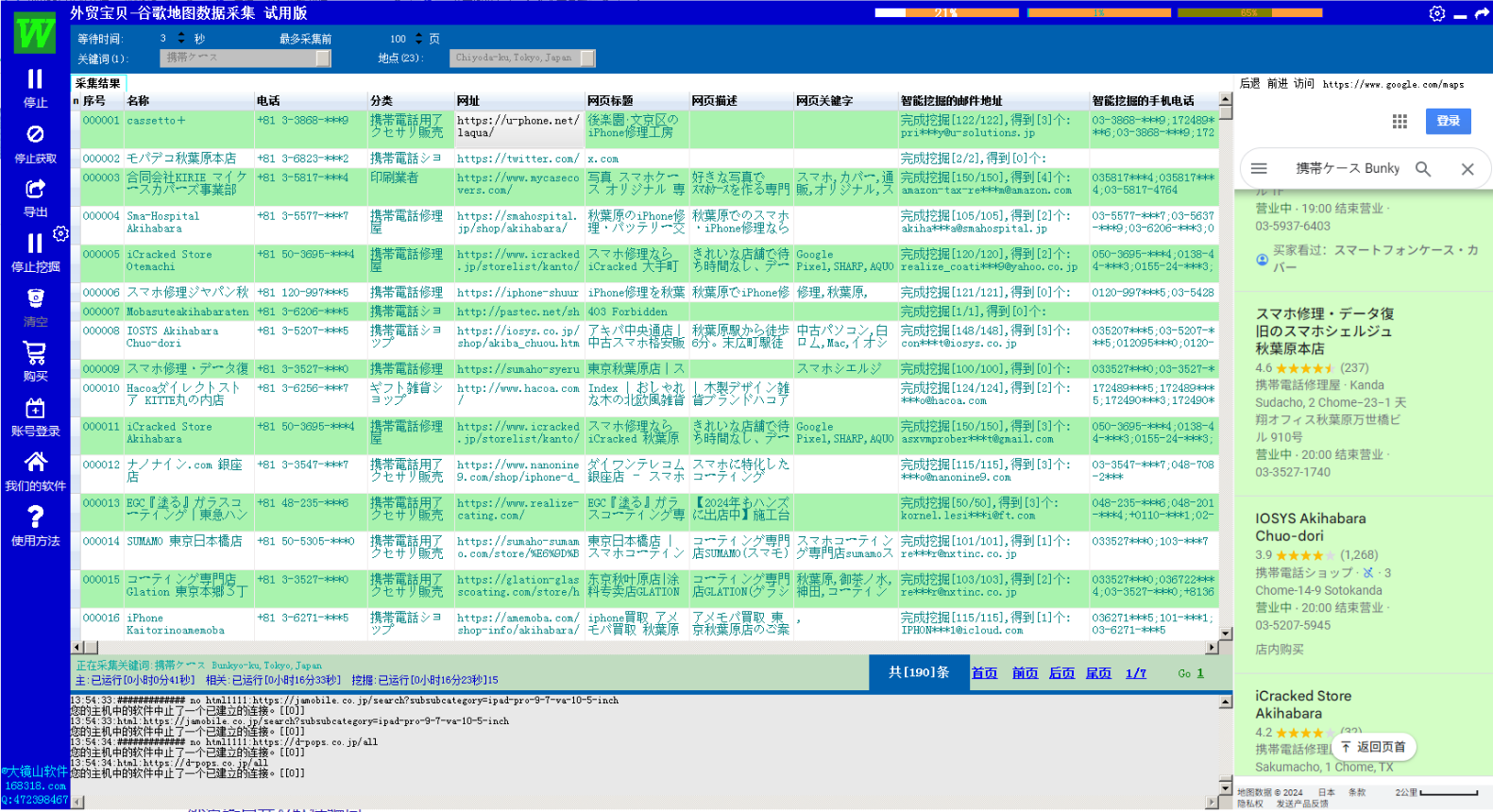
Task: Click the map search magnifier icon
Action: point(1423,169)
